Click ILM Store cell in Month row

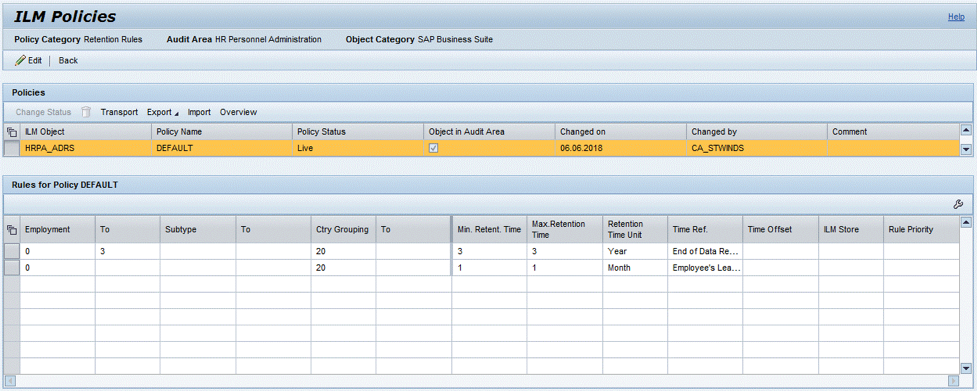click(851, 268)
